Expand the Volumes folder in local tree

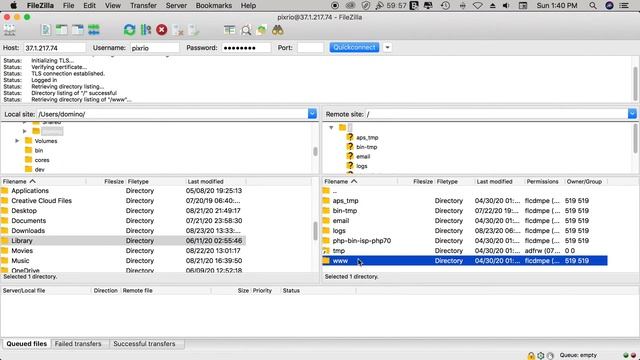point(17,141)
